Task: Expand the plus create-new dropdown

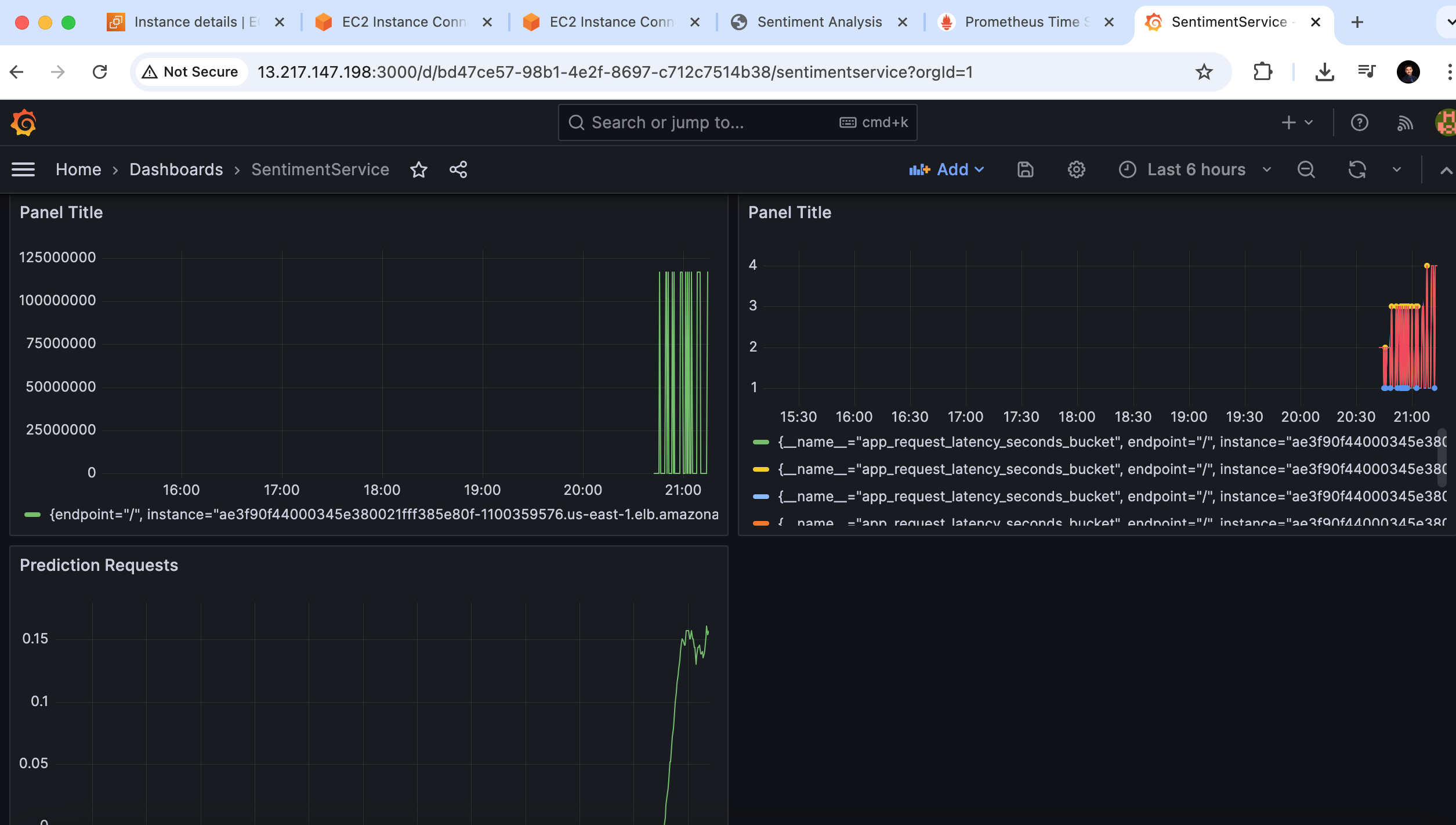Action: [1297, 122]
